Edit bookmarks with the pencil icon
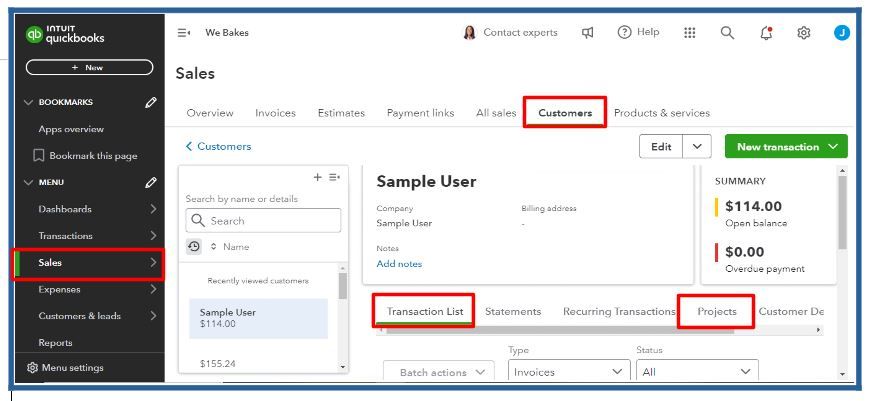The width and height of the screenshot is (872, 401). 151,102
